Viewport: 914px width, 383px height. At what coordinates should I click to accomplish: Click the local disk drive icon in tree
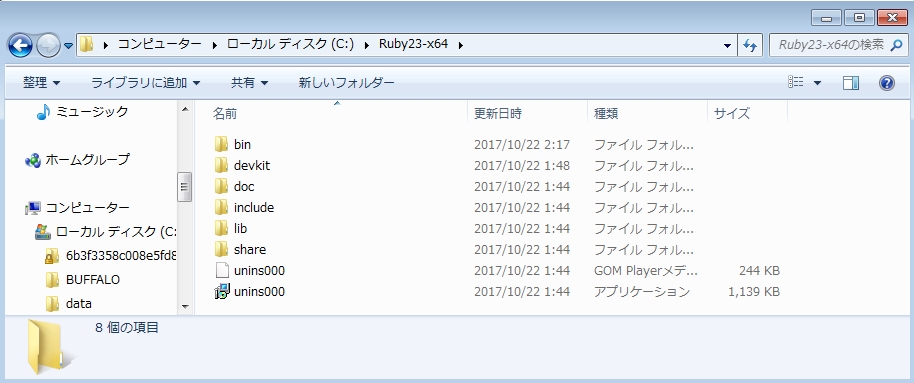click(x=43, y=232)
